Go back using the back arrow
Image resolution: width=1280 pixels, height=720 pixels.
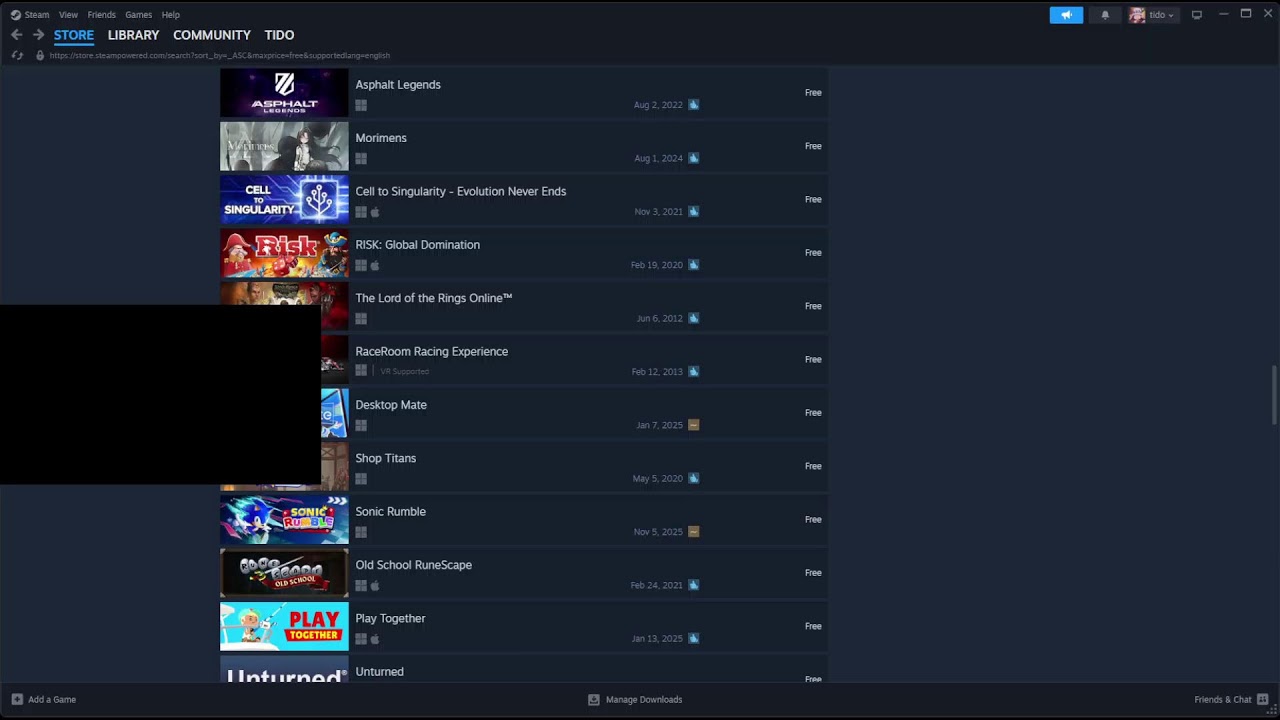pos(16,35)
